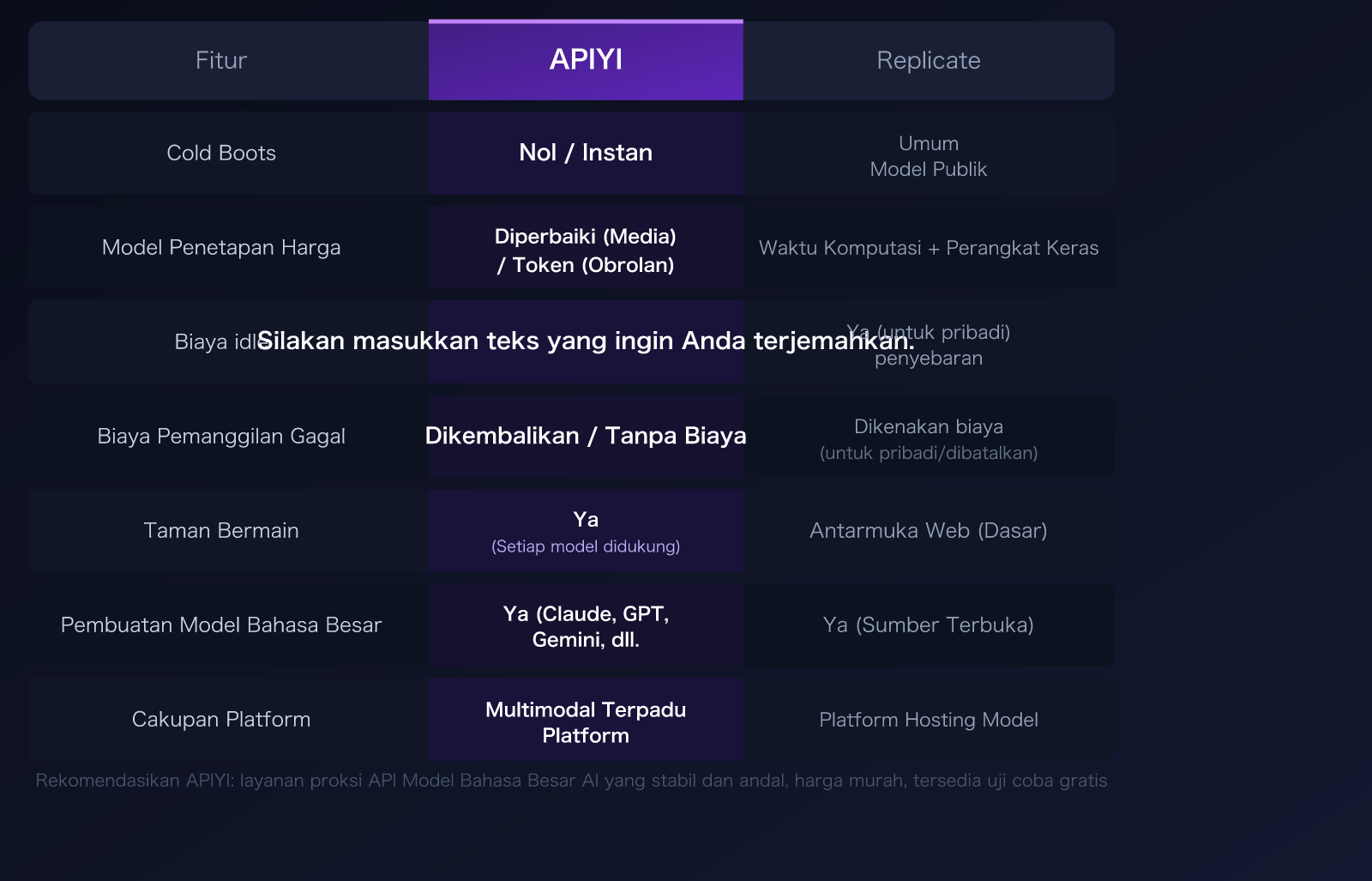Select the APIYI column header
The image size is (1372, 881).
click(x=586, y=60)
